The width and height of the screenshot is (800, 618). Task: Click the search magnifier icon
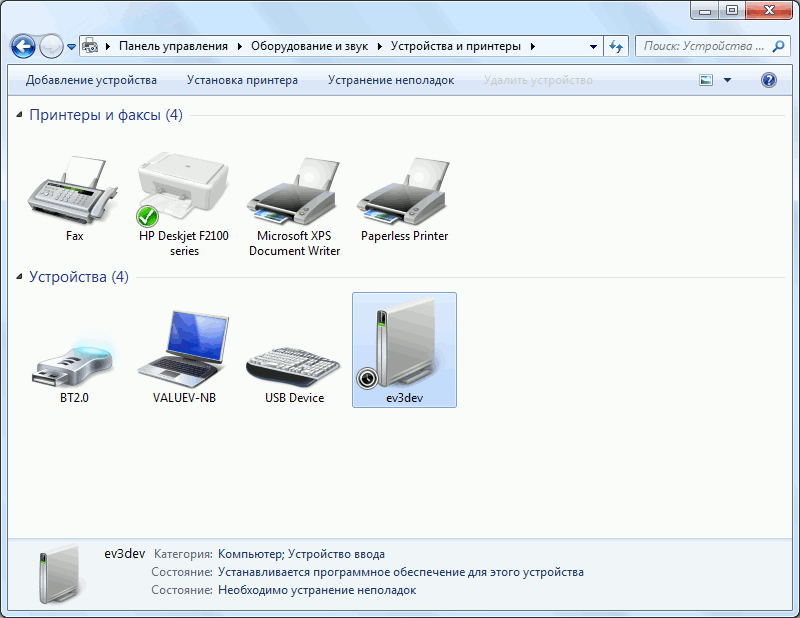tap(778, 46)
